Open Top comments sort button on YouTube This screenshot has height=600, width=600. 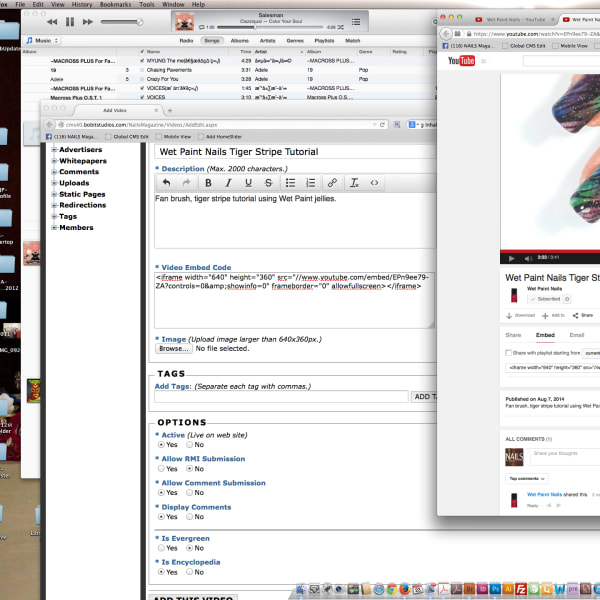tap(527, 479)
